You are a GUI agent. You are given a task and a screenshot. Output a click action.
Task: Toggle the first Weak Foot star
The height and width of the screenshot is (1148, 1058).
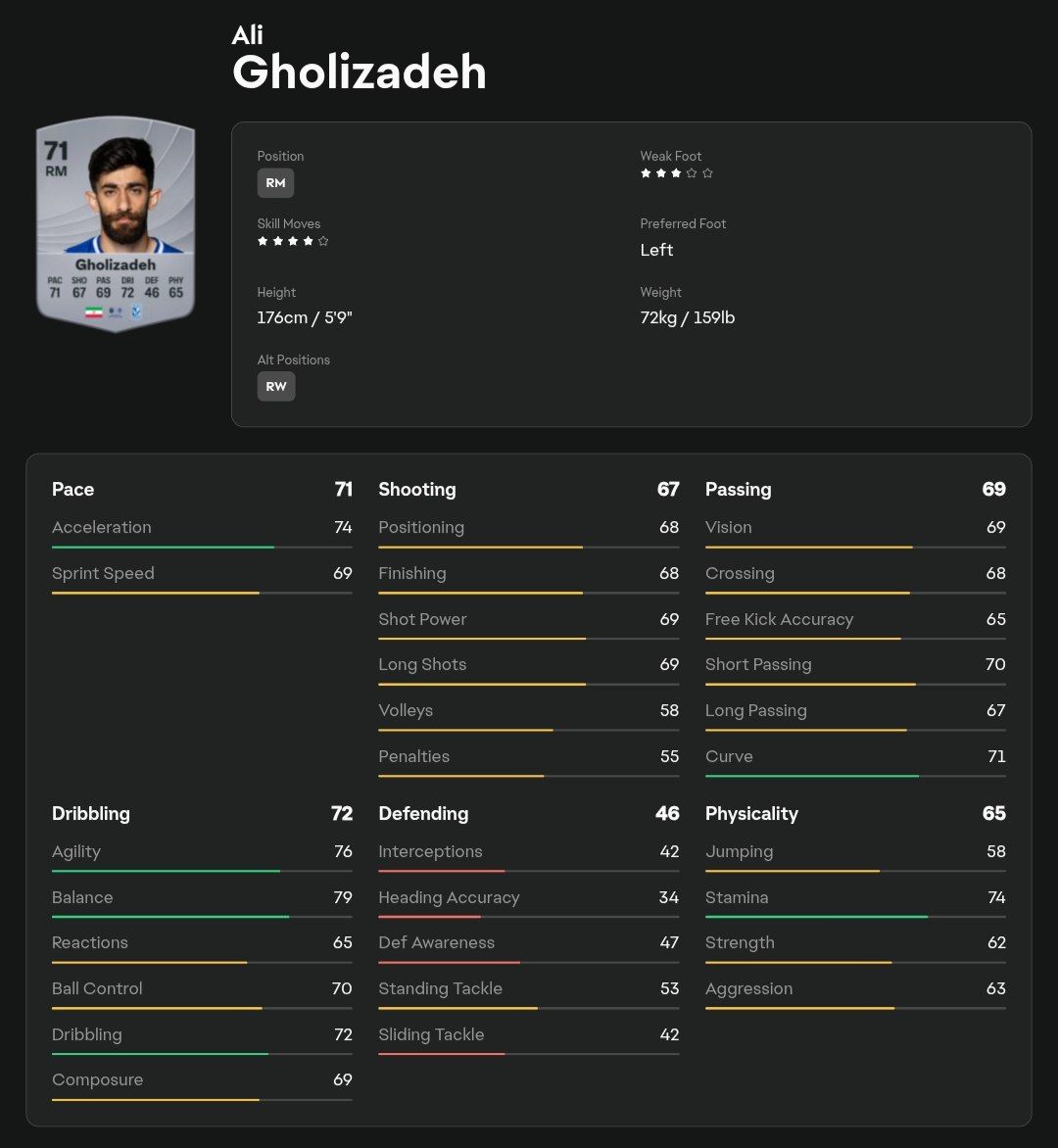tap(645, 172)
